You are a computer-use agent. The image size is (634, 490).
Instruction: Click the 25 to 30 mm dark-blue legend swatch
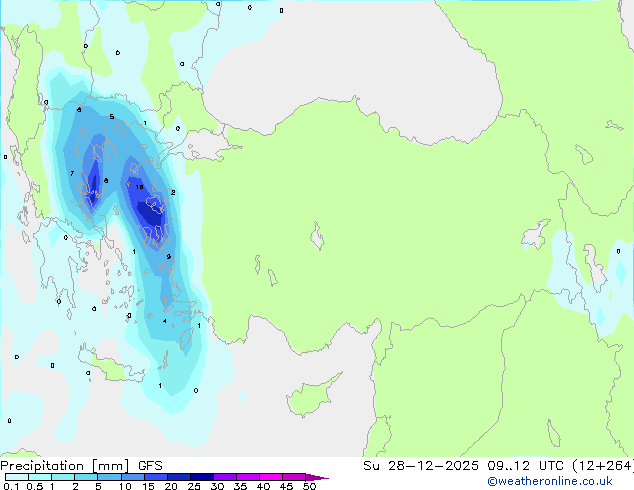[x=202, y=477]
